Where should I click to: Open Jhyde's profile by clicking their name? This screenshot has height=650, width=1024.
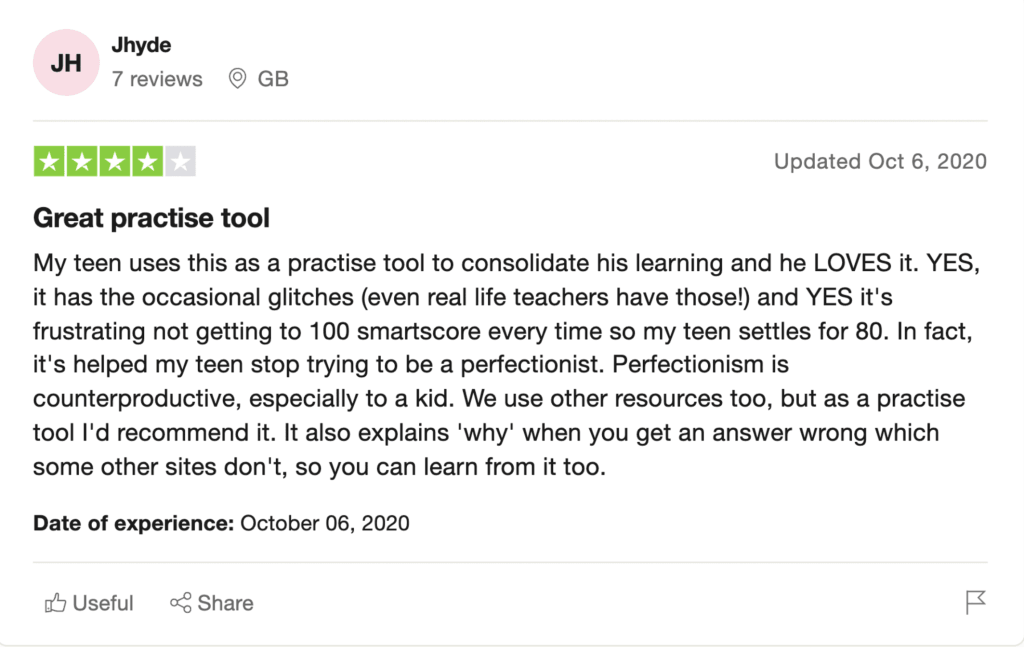tap(141, 44)
